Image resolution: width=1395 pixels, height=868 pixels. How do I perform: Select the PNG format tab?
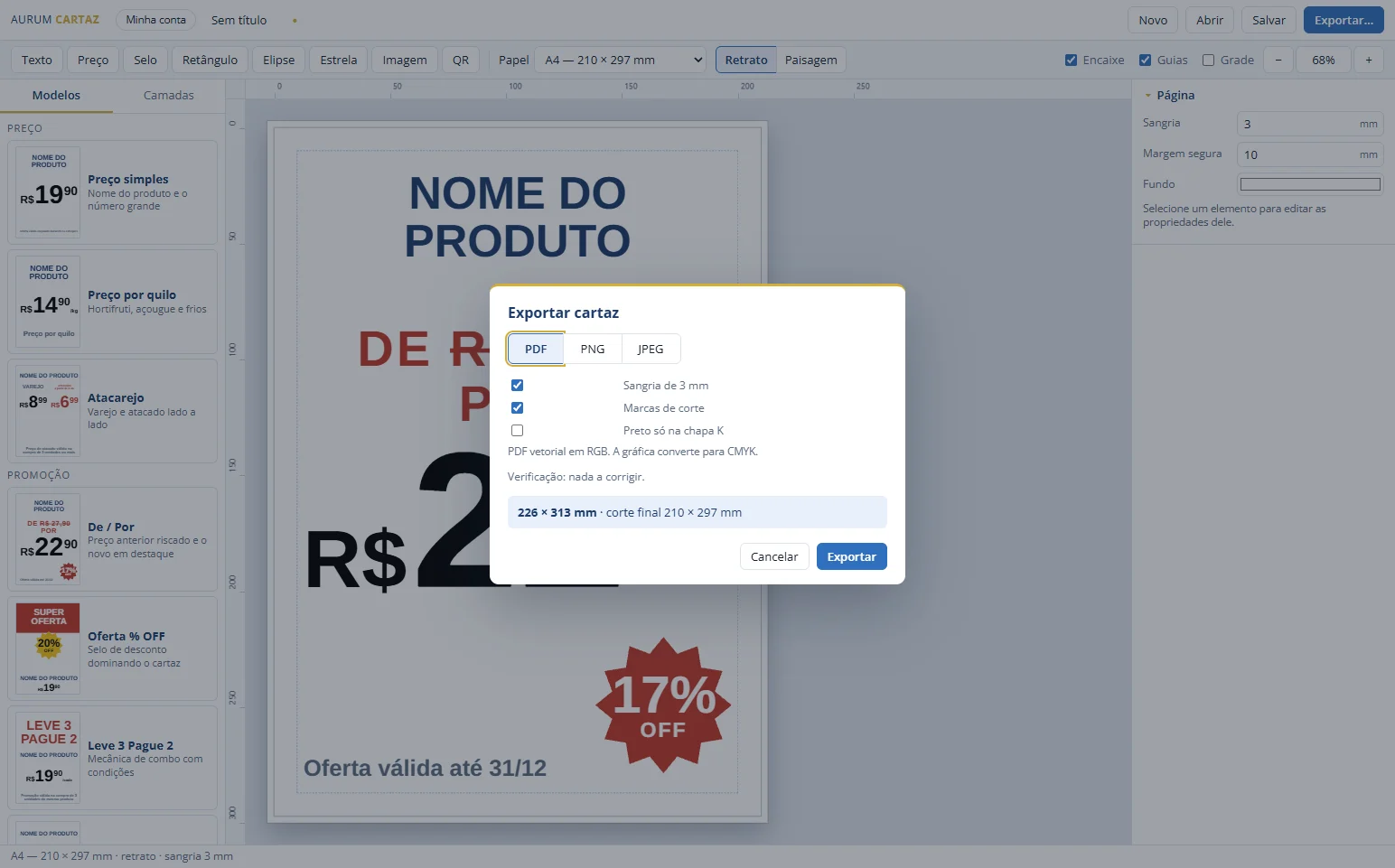coord(593,349)
